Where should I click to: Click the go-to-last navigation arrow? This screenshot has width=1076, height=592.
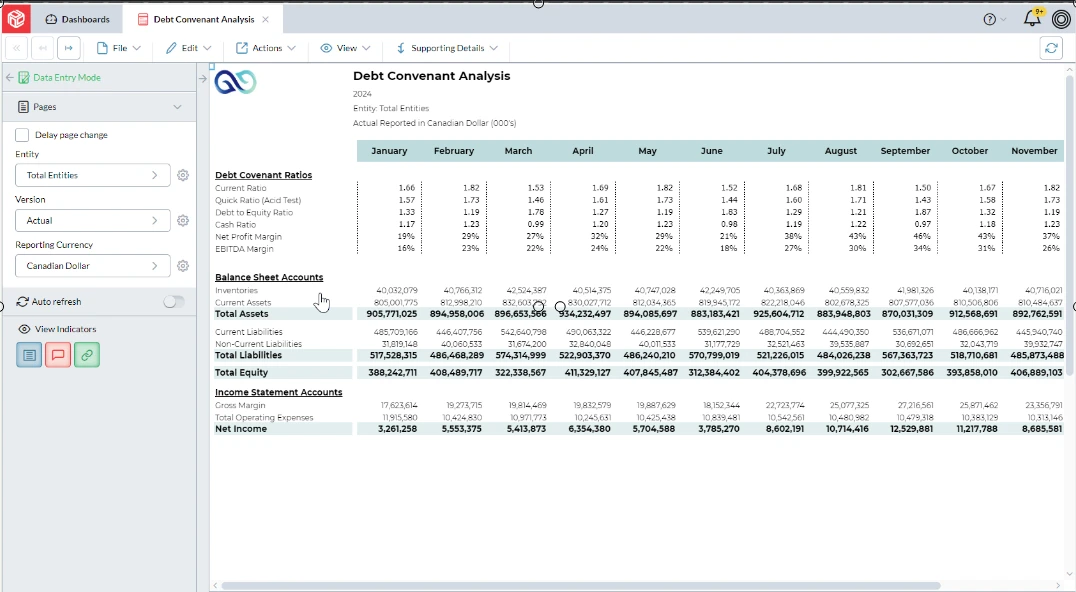(x=69, y=48)
